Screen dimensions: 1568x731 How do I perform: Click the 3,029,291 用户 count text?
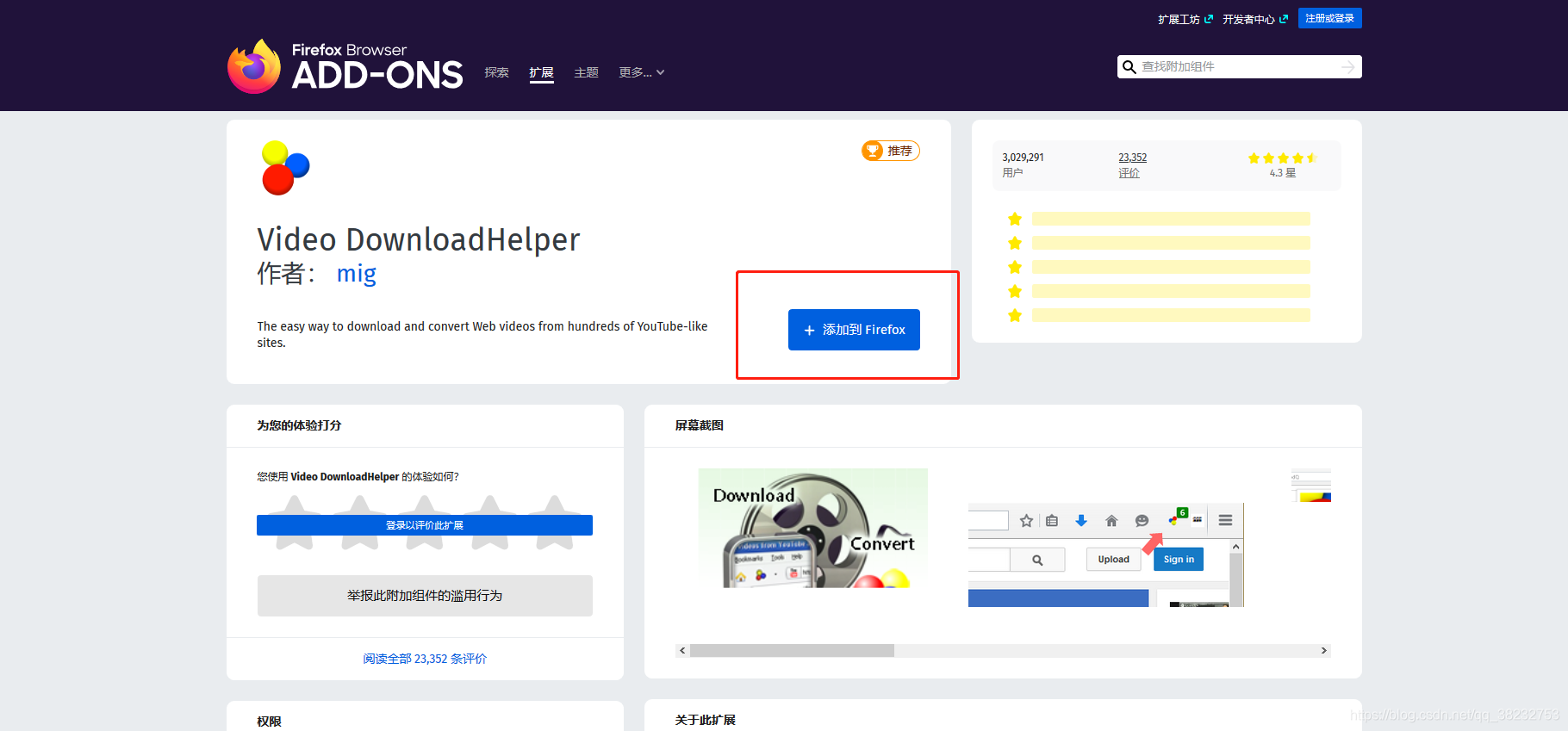tap(1023, 164)
